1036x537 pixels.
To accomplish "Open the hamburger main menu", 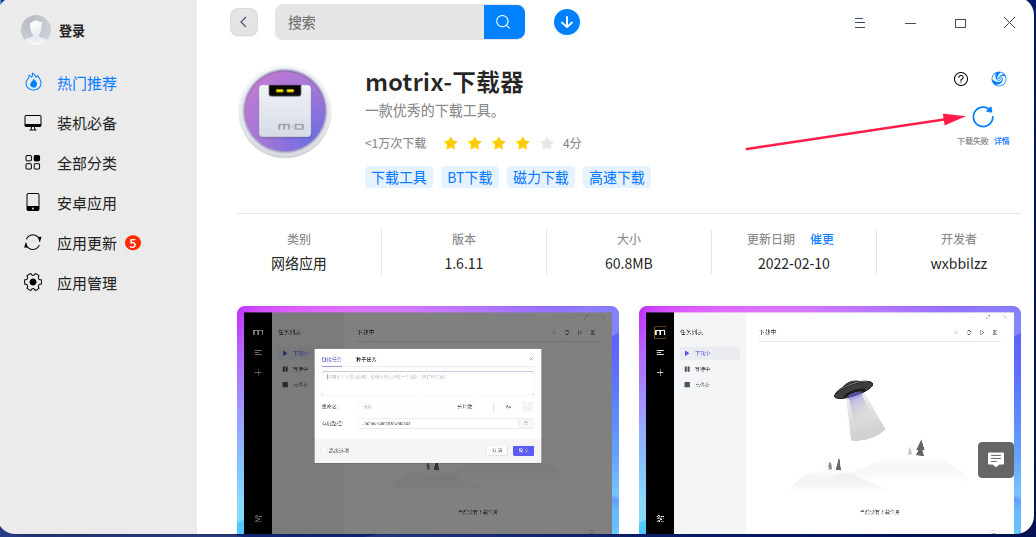I will 860,23.
